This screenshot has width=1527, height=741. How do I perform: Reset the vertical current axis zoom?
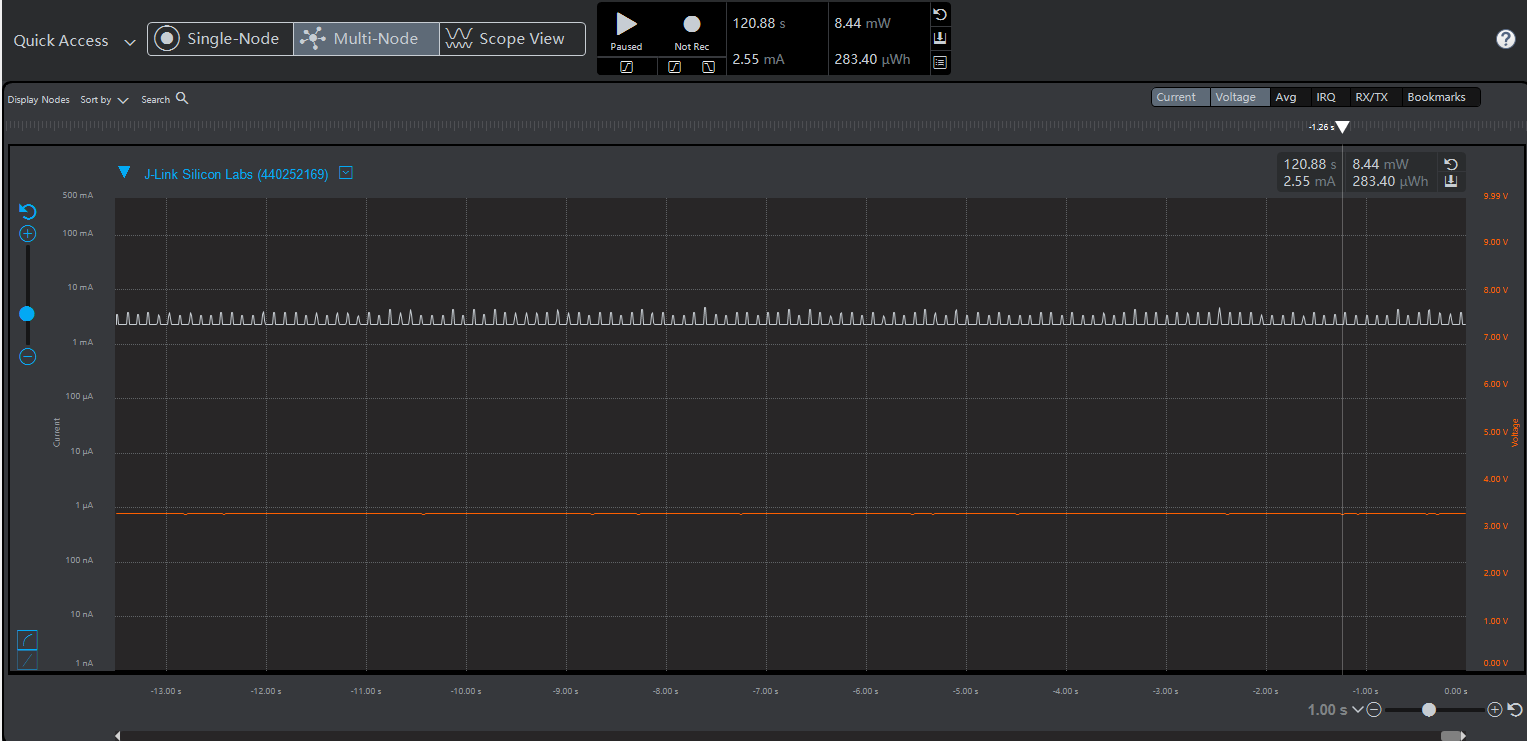point(28,212)
